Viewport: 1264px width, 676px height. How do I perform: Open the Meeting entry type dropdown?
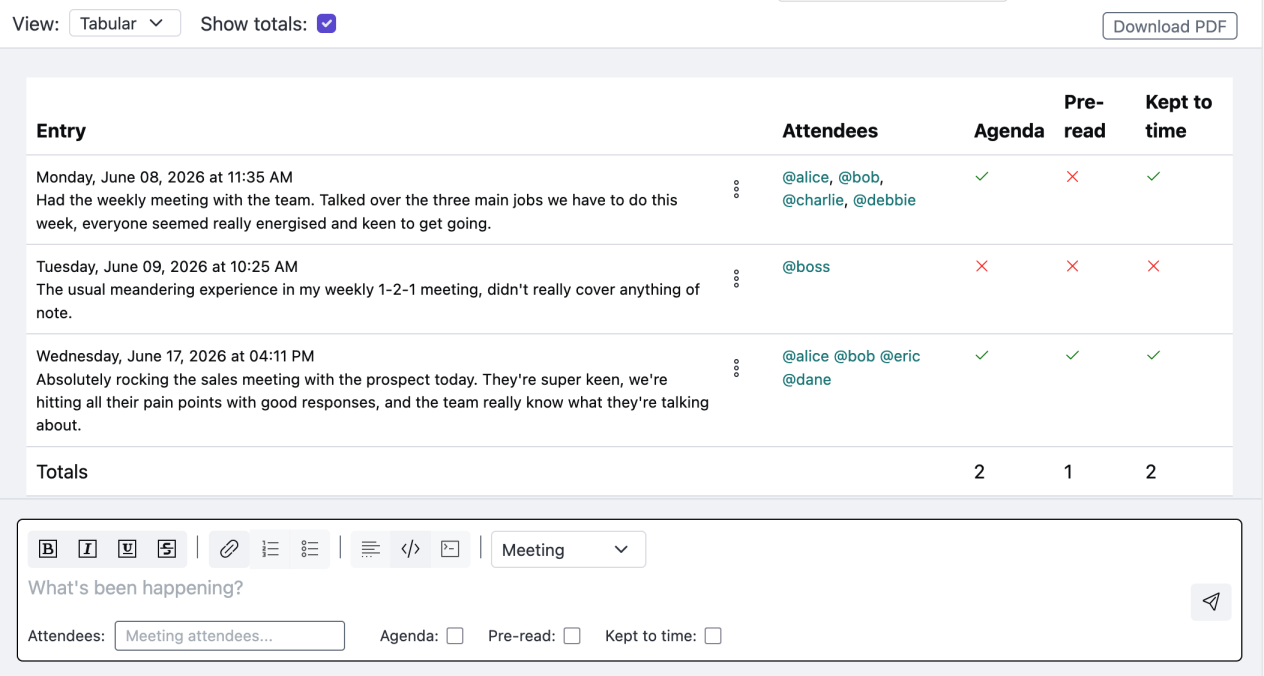(x=568, y=550)
